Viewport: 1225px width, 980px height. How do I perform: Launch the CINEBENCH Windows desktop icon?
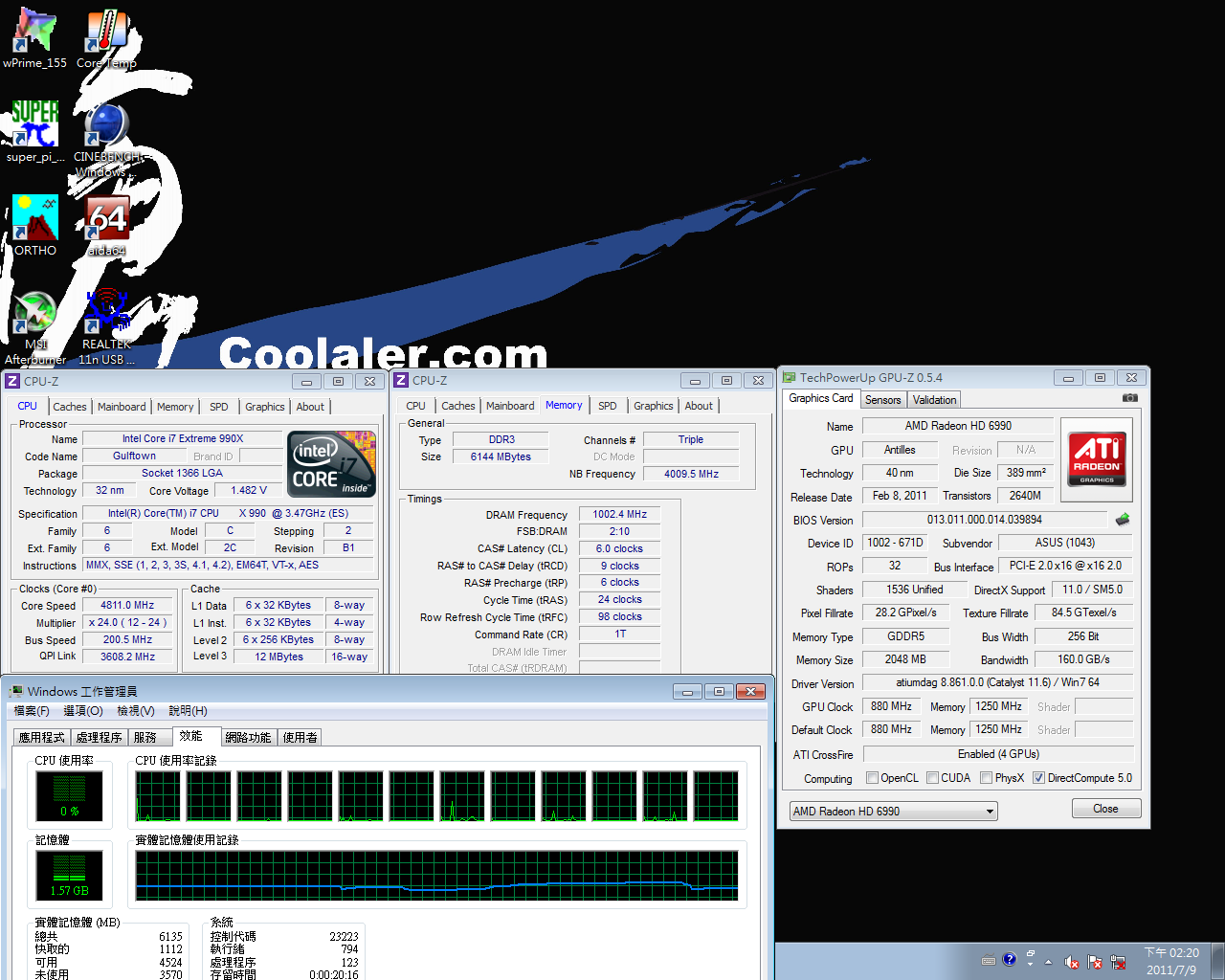[106, 139]
